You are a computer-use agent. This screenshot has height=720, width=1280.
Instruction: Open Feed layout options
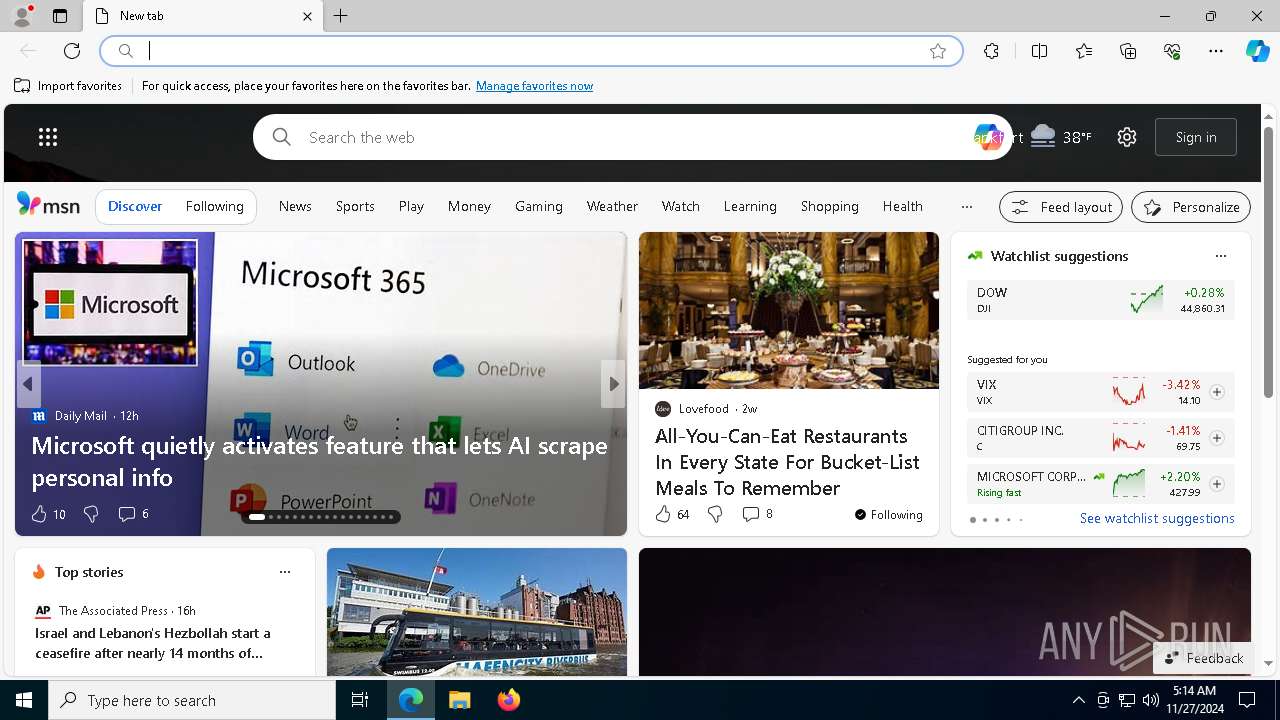click(1061, 207)
